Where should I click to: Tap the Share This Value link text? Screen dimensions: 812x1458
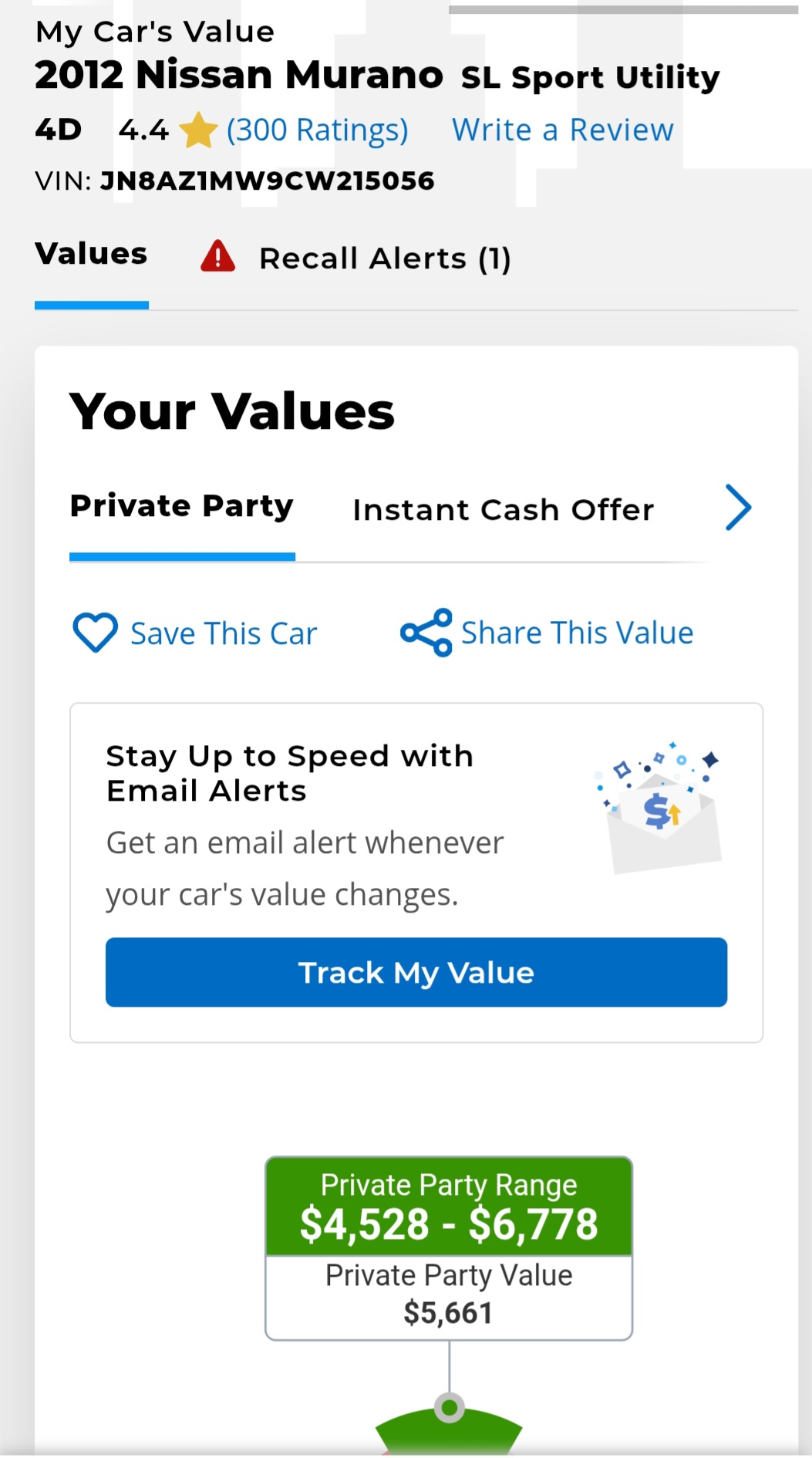pyautogui.click(x=577, y=633)
